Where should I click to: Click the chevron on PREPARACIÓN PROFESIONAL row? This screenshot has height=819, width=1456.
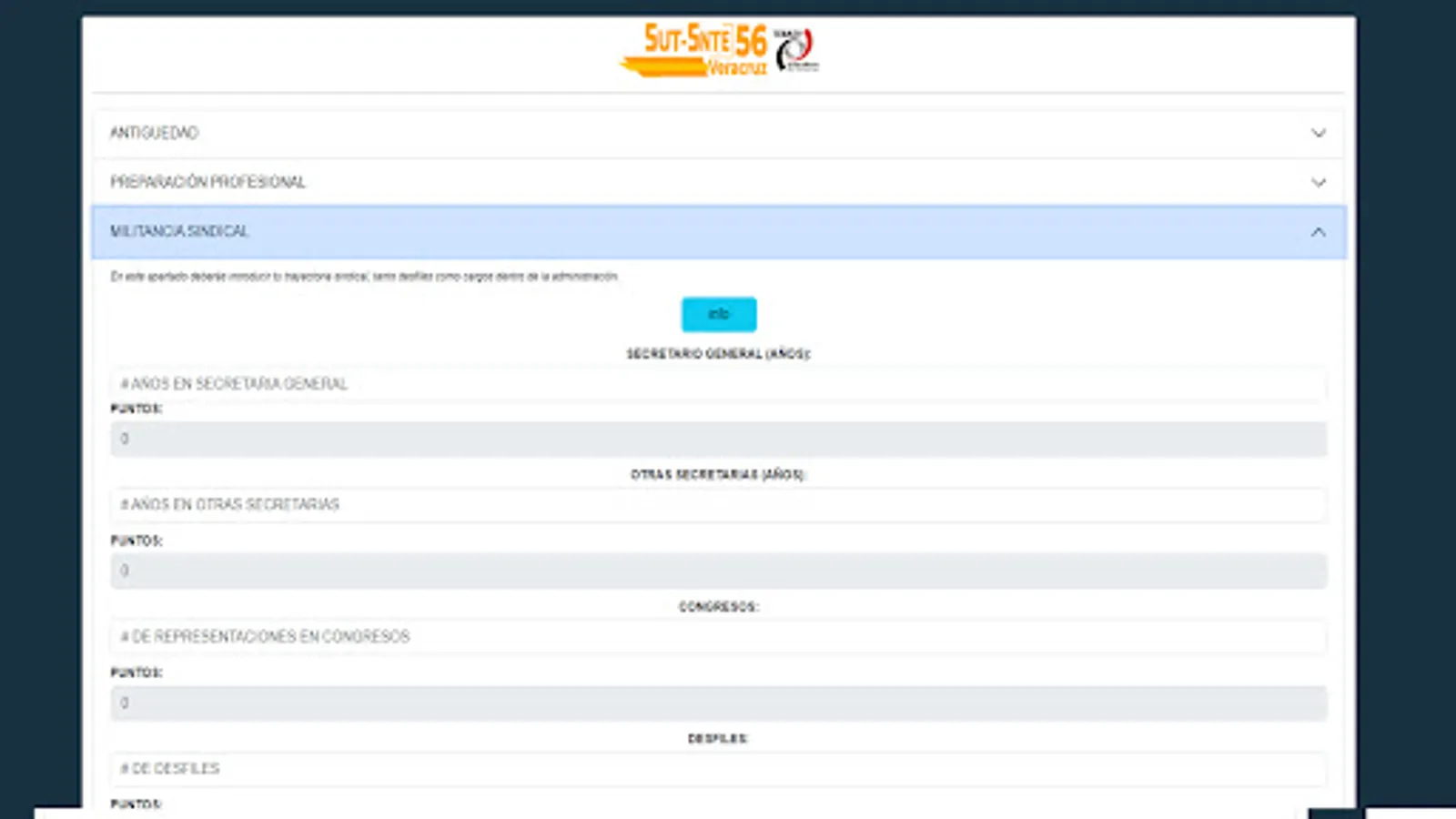pos(1319,182)
